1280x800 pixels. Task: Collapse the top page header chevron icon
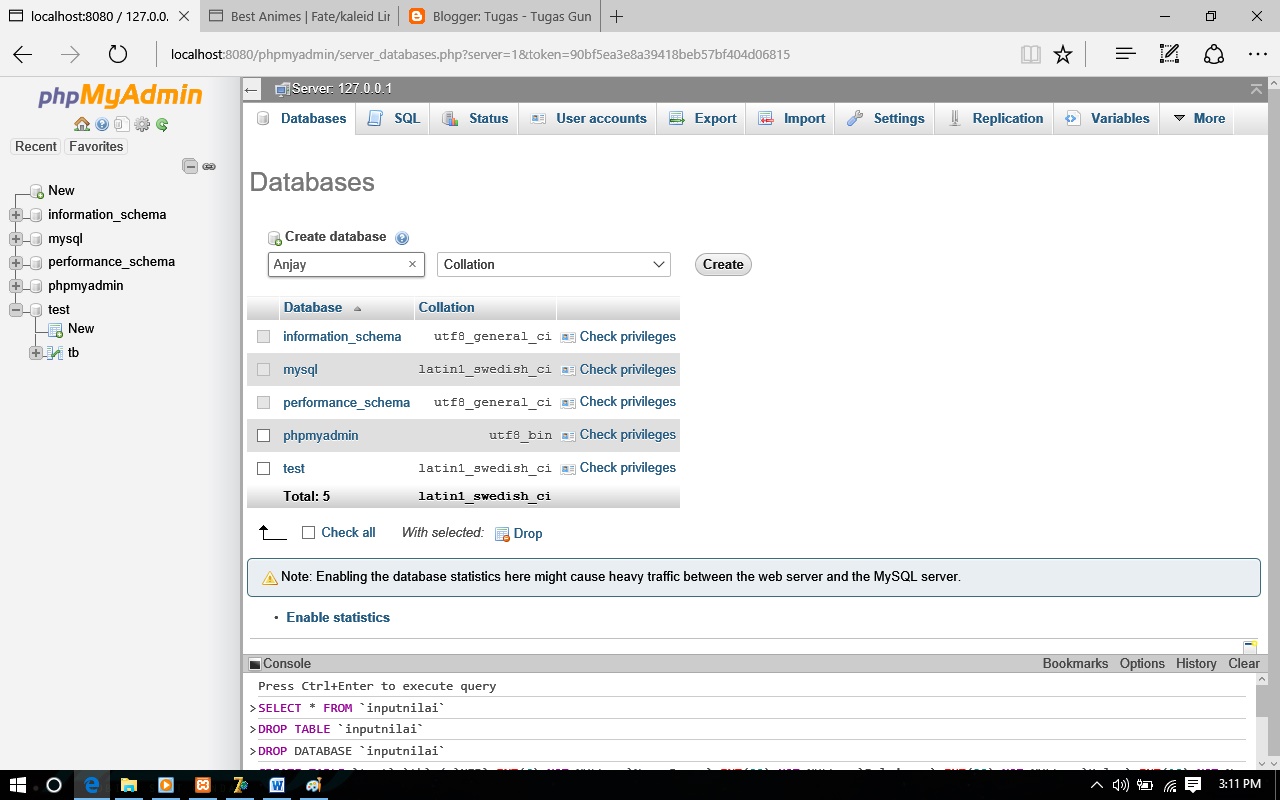(1257, 89)
